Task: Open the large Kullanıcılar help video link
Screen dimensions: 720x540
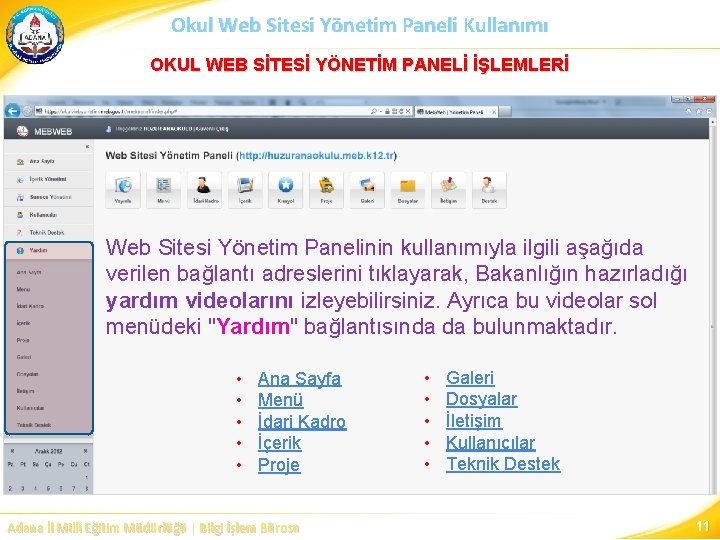Action: coord(491,443)
